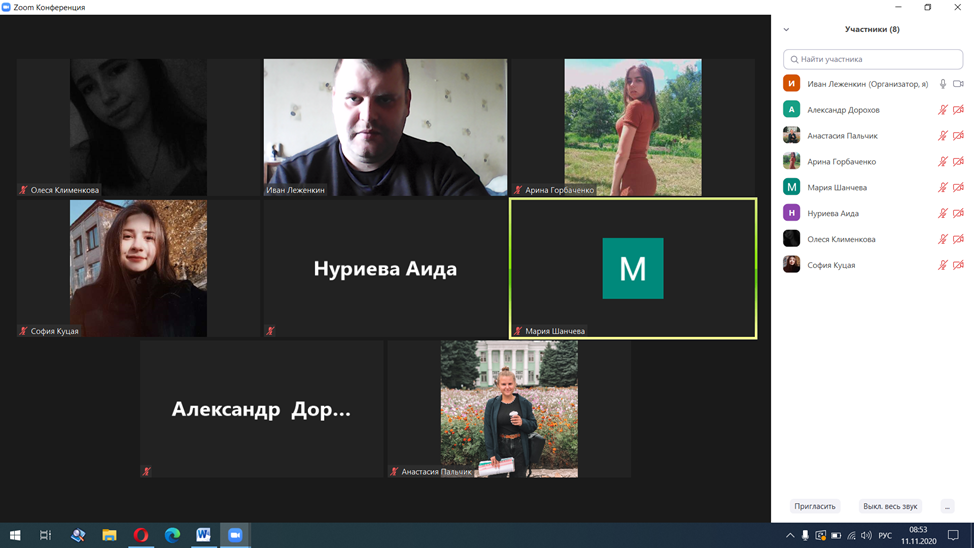Select София Куцая video tile
The height and width of the screenshot is (548, 974).
[138, 268]
